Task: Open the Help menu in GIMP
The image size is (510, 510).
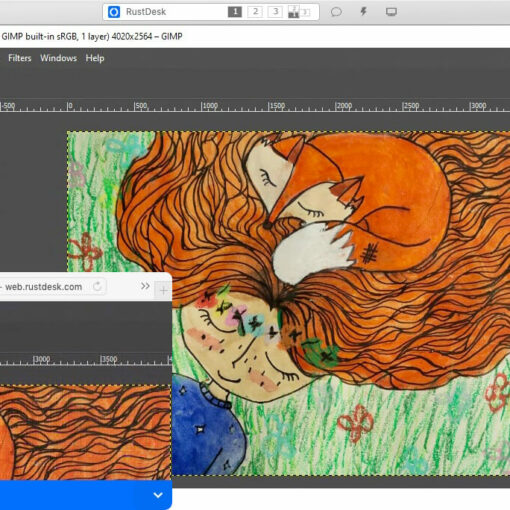Action: click(x=95, y=58)
